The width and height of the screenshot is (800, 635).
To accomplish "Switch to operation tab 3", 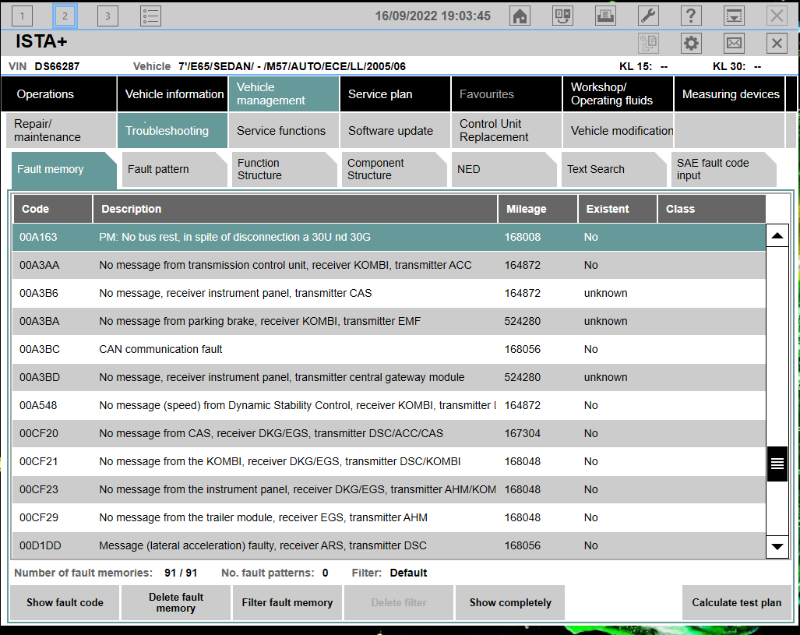I will click(108, 16).
